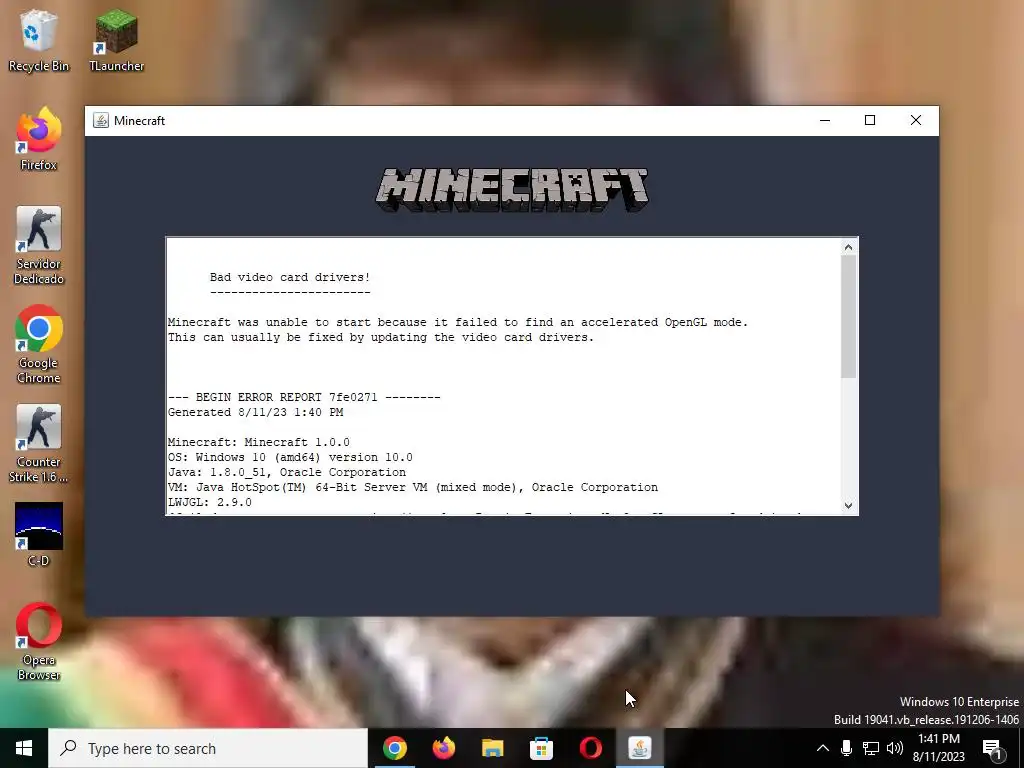Click the error report scroll down arrow
Screen dimensions: 1024x768
848,505
